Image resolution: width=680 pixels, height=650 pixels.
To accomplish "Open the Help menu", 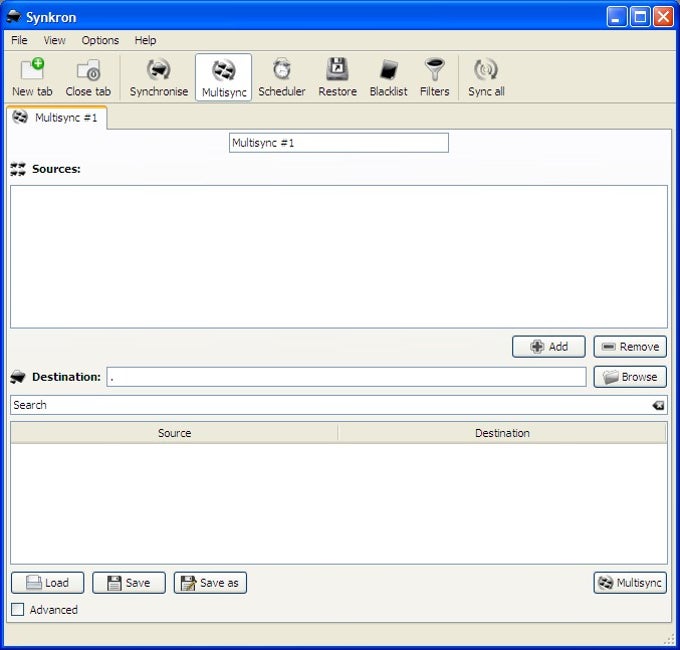I will [145, 40].
